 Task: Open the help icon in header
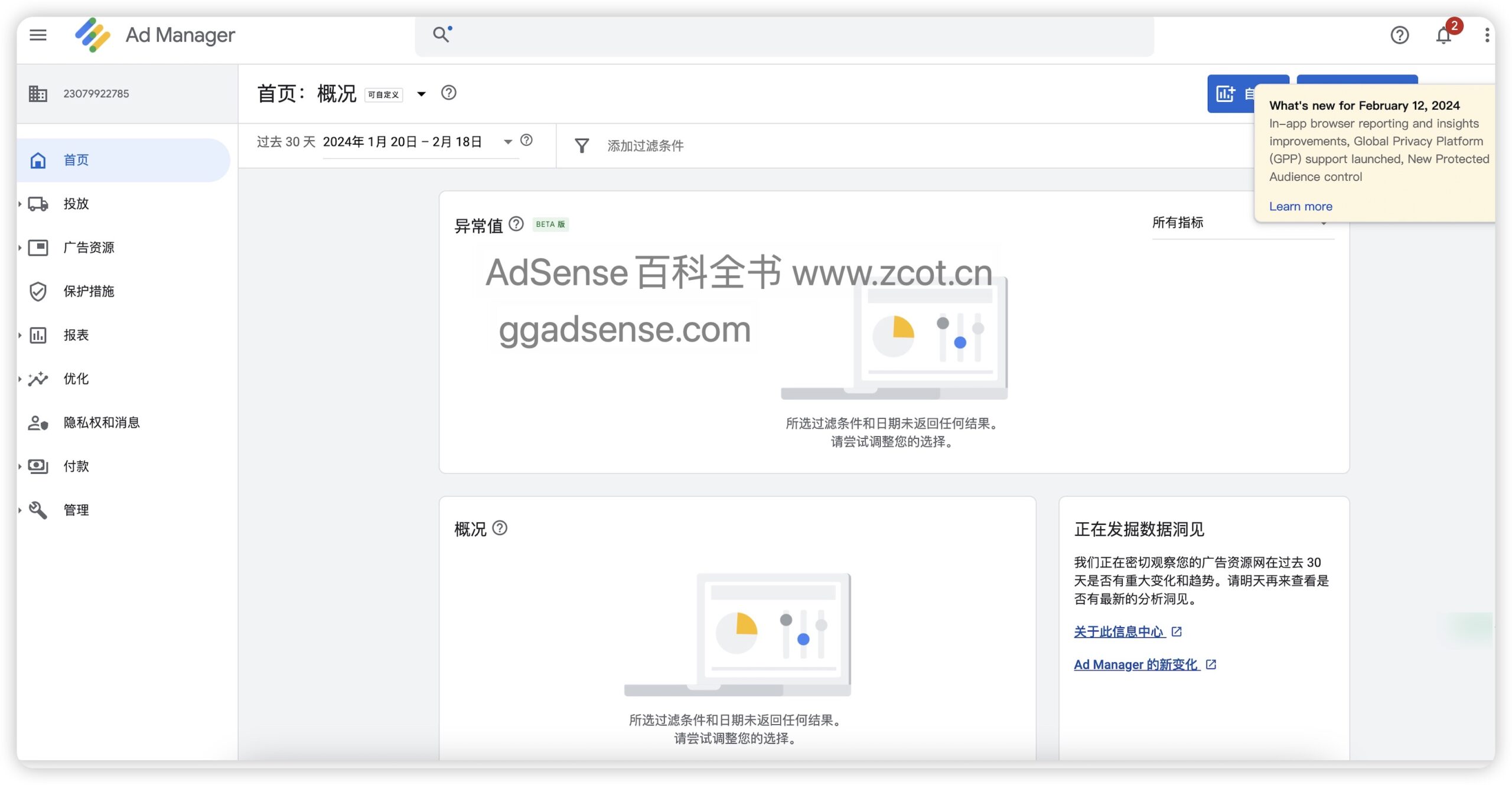(1399, 35)
